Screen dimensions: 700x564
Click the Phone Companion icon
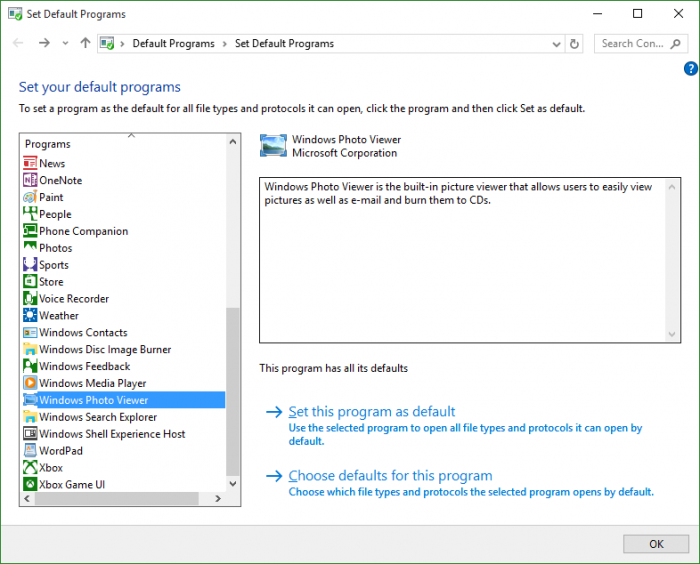[x=30, y=231]
